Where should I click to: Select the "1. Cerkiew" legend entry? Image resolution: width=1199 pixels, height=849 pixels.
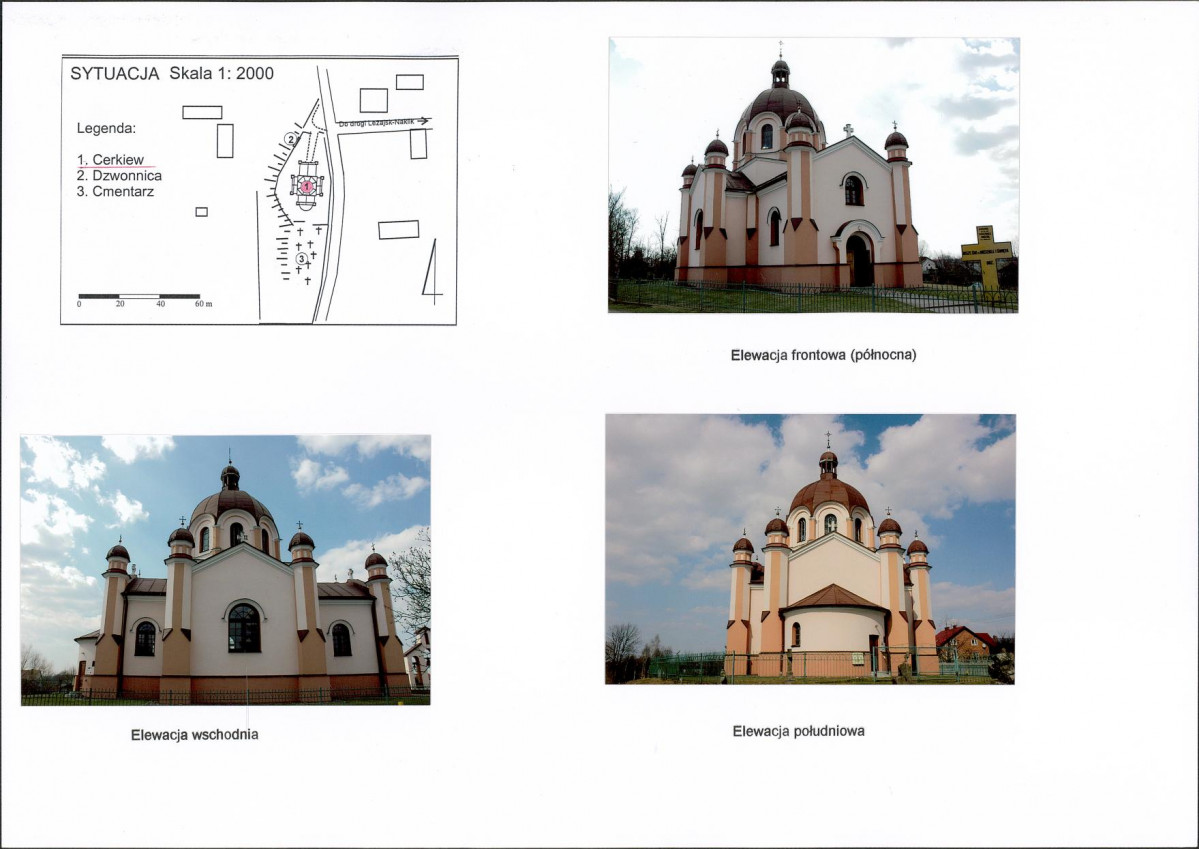pos(111,160)
